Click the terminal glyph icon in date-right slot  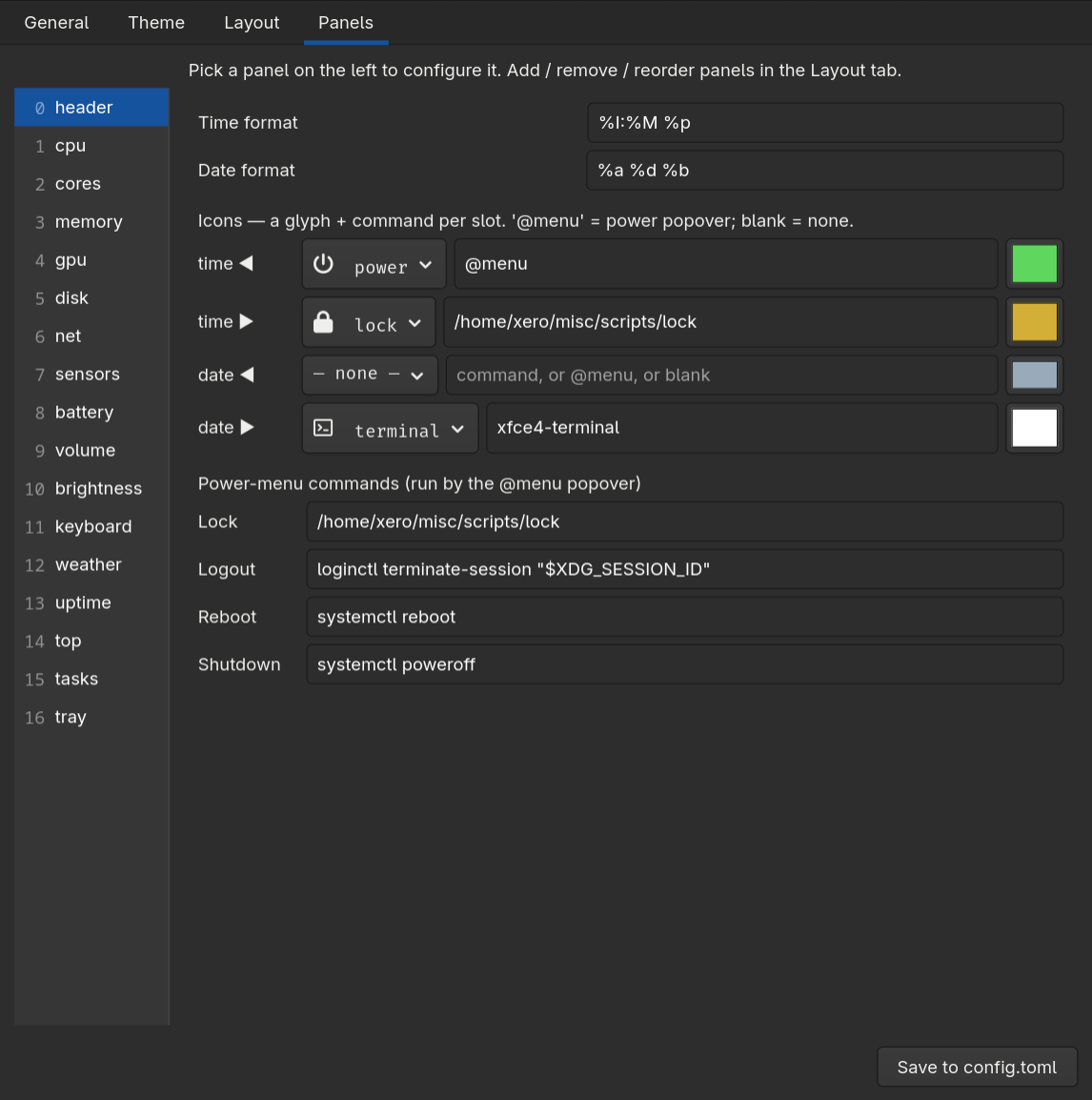click(x=323, y=428)
